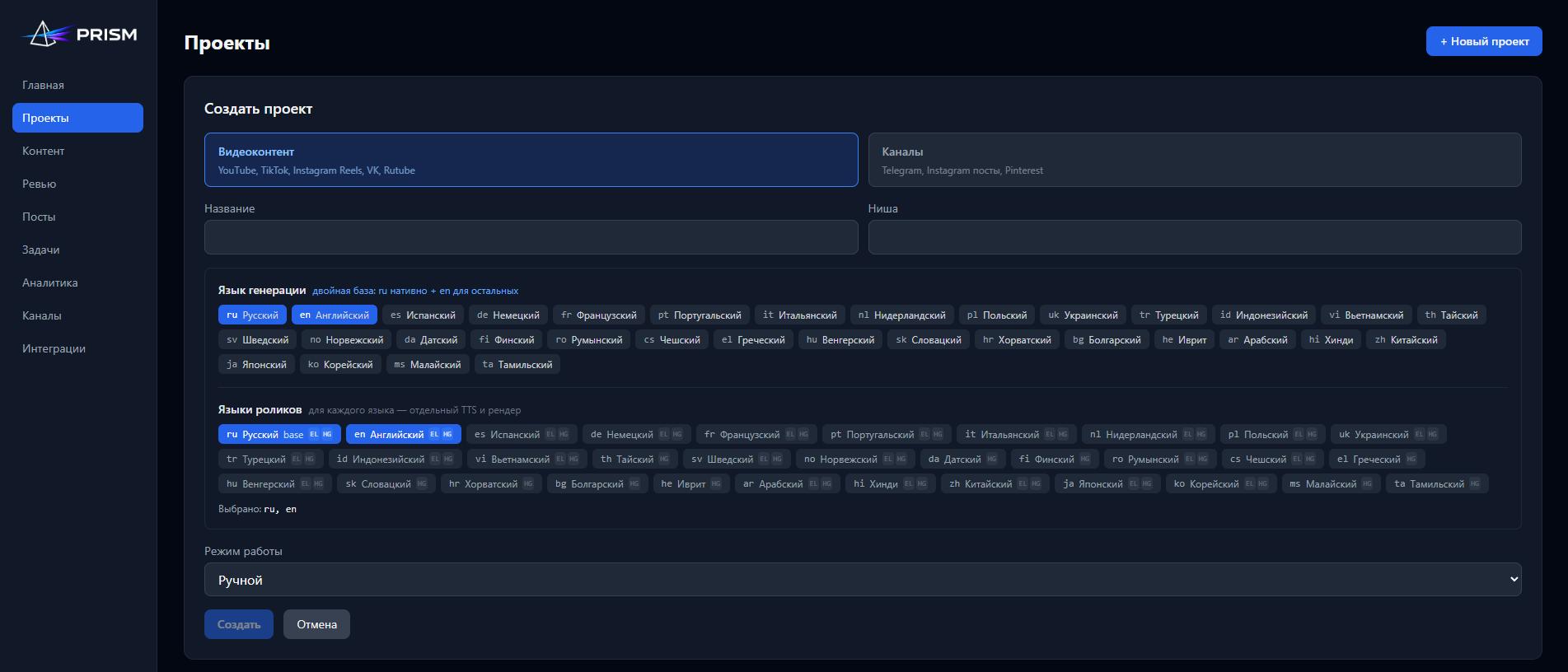The width and height of the screenshot is (1568, 672).
Task: Click the 'Выбрано: ru, en' text
Action: (x=257, y=509)
